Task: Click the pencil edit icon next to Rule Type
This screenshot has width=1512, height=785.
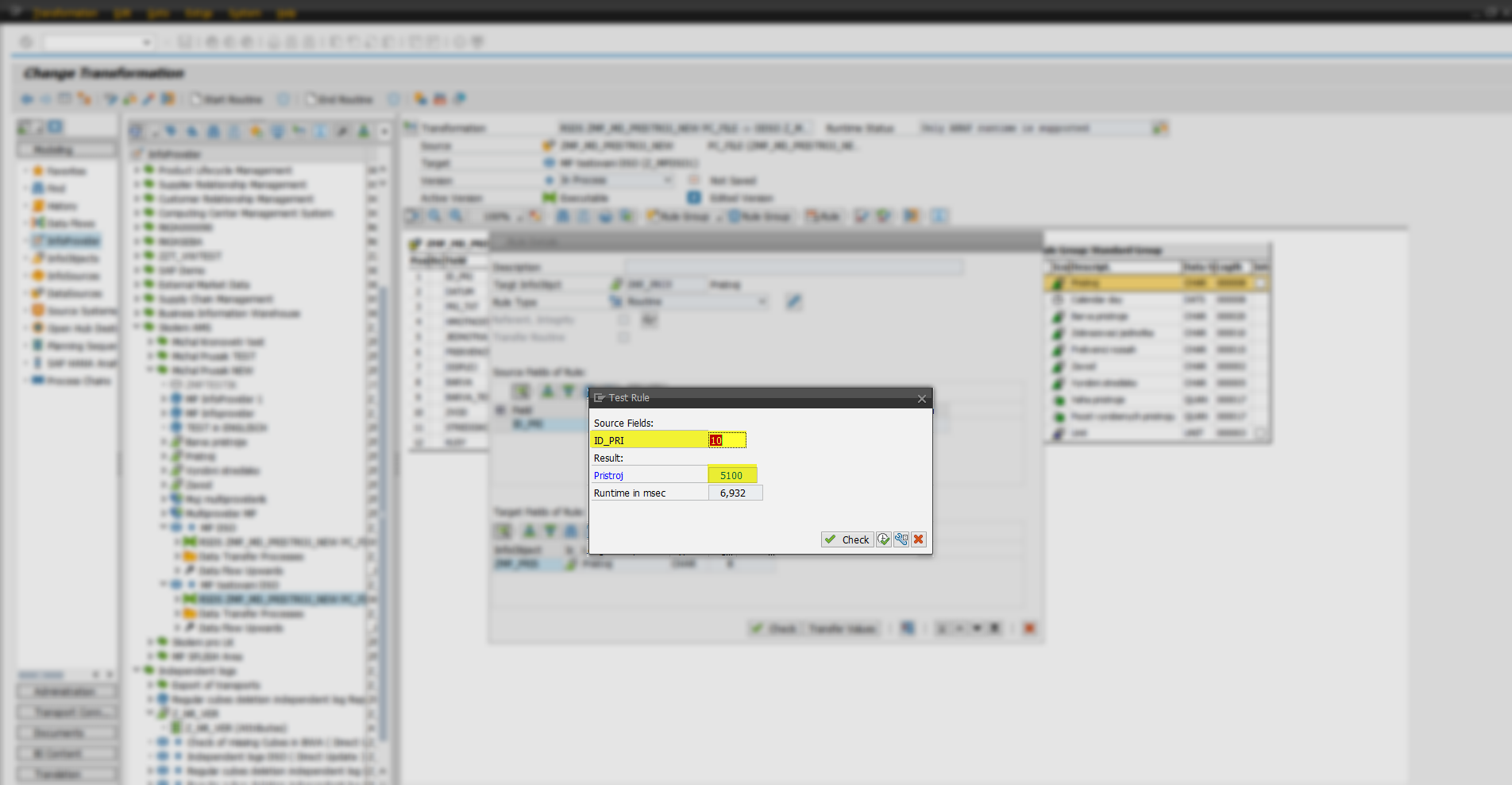Action: coord(793,302)
